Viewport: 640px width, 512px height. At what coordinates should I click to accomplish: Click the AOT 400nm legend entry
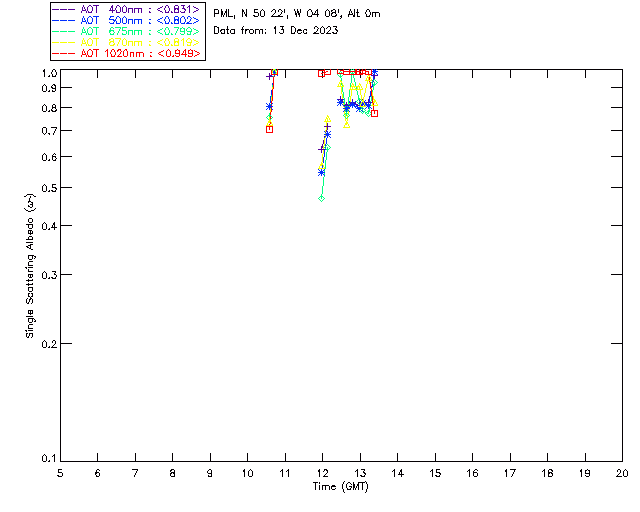tap(128, 9)
